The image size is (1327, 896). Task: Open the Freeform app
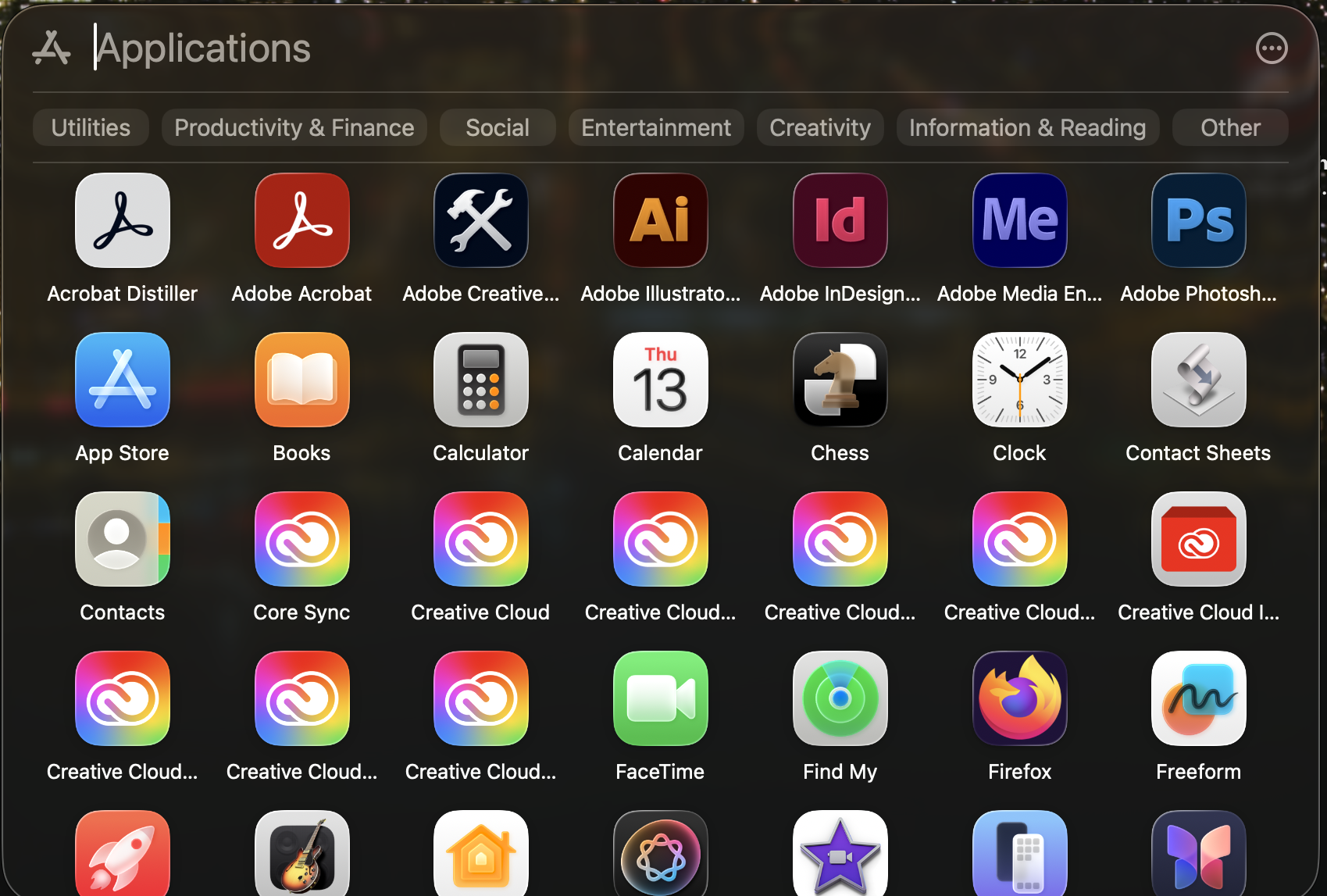(x=1199, y=698)
